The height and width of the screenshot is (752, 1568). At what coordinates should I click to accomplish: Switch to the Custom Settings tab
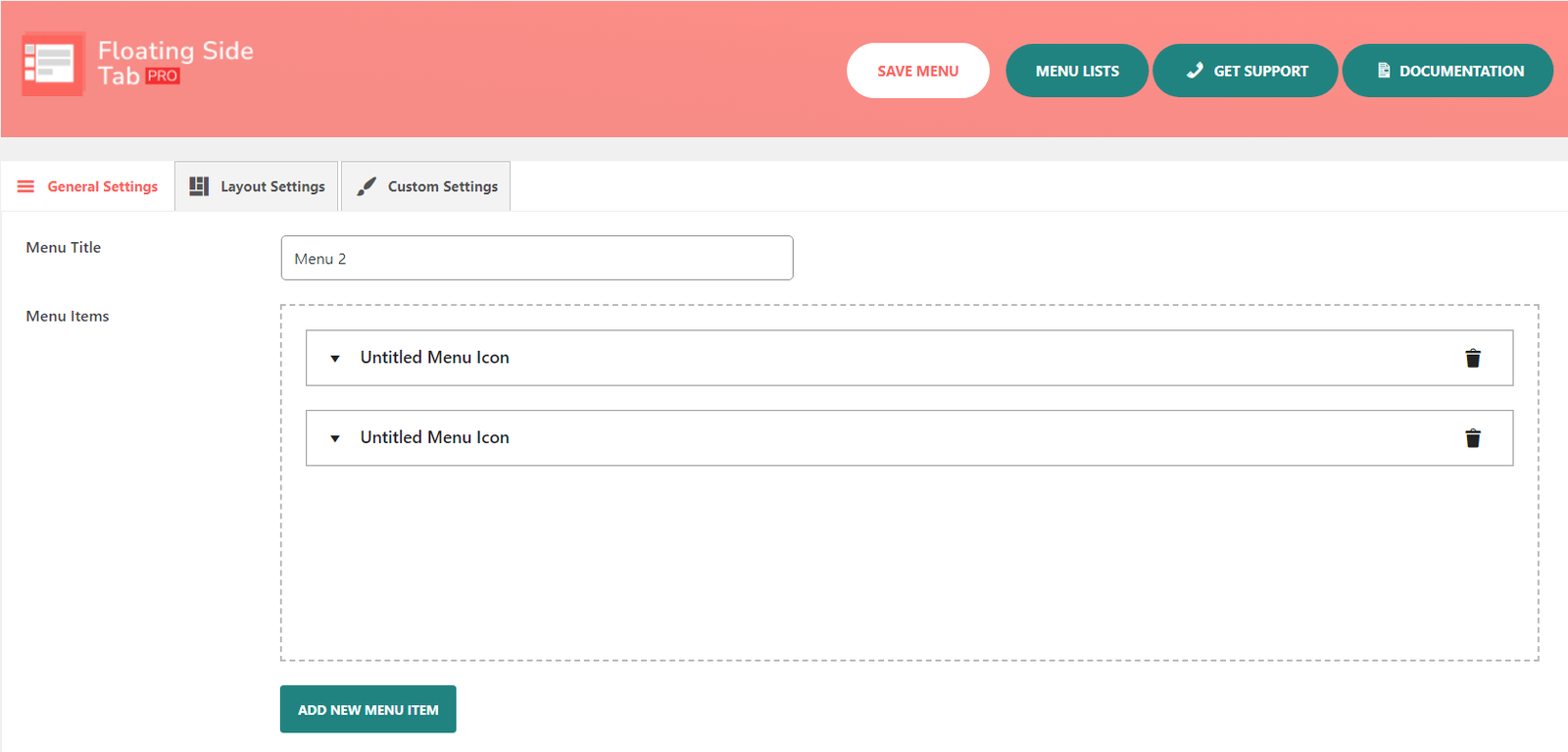pos(442,186)
